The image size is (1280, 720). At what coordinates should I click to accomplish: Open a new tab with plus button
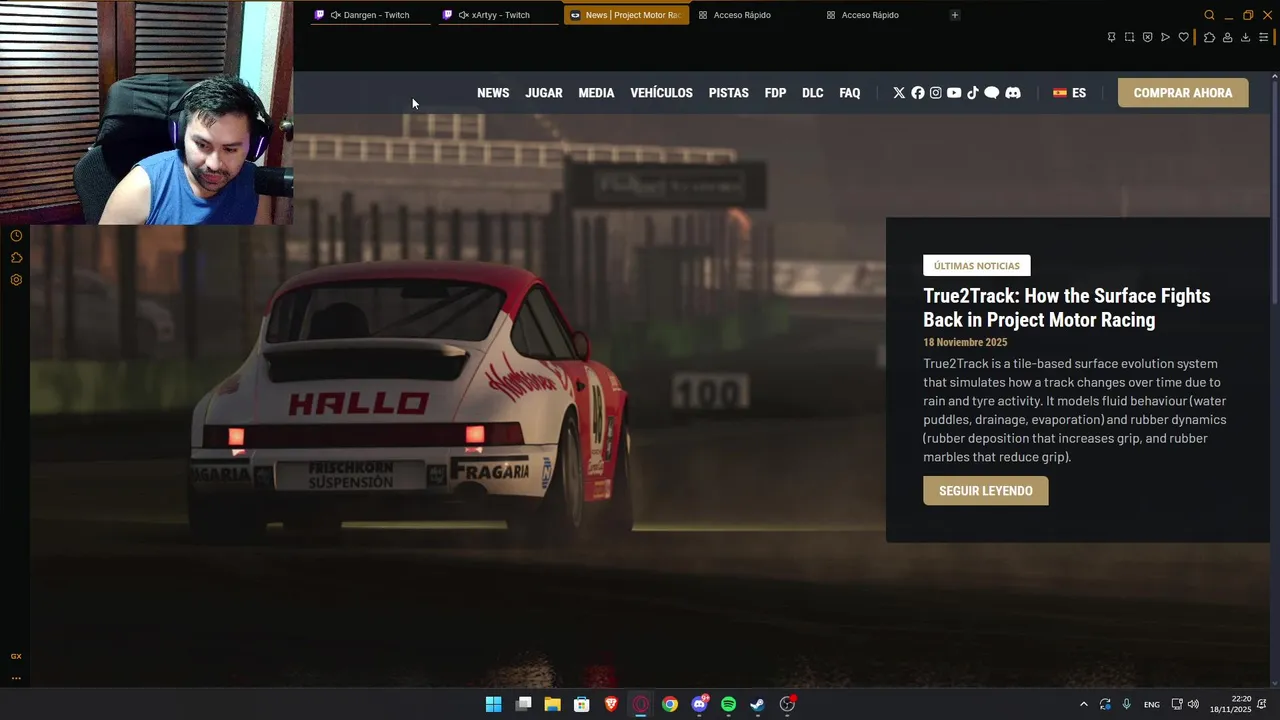(954, 15)
